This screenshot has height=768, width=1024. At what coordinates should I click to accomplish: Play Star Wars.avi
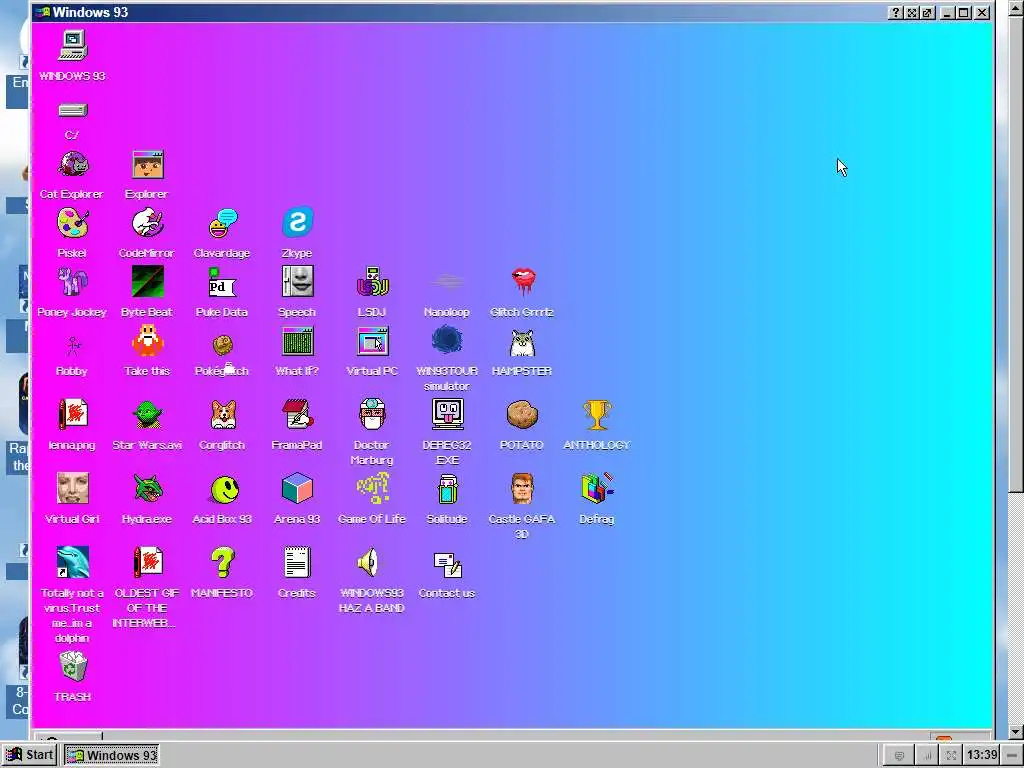[x=148, y=414]
